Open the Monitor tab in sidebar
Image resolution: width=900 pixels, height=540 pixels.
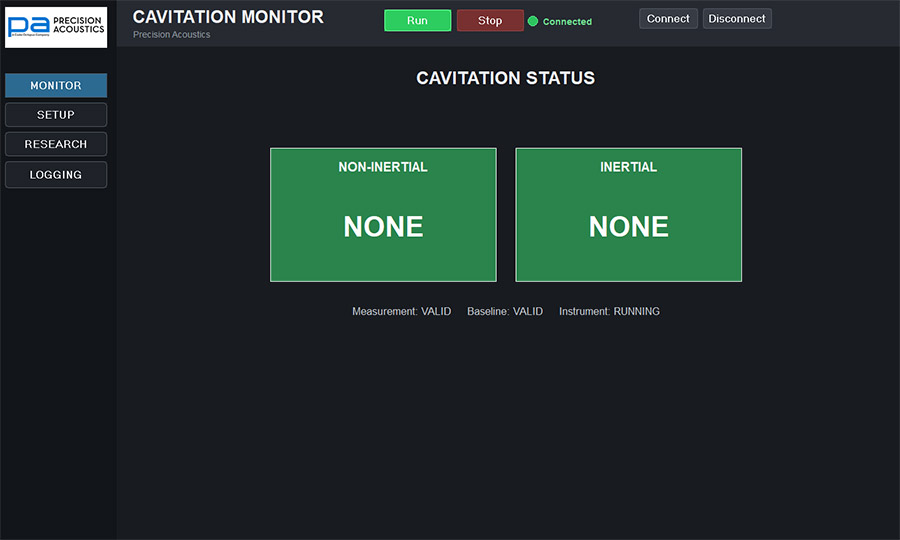(56, 86)
